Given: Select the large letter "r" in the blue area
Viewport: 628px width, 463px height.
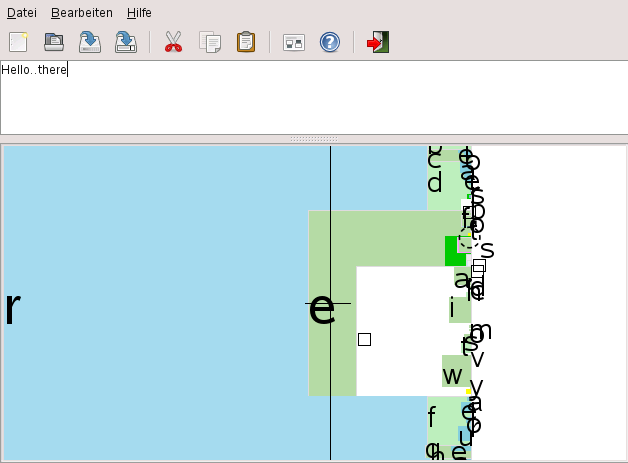Looking at the screenshot, I should click(13, 308).
